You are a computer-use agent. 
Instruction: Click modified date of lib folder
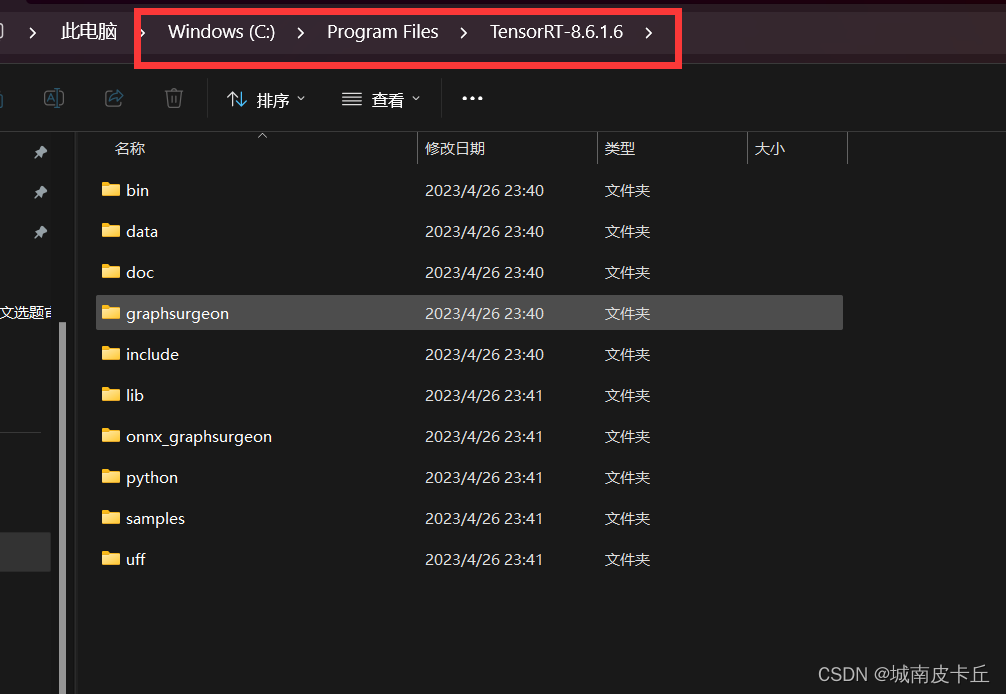pos(484,396)
